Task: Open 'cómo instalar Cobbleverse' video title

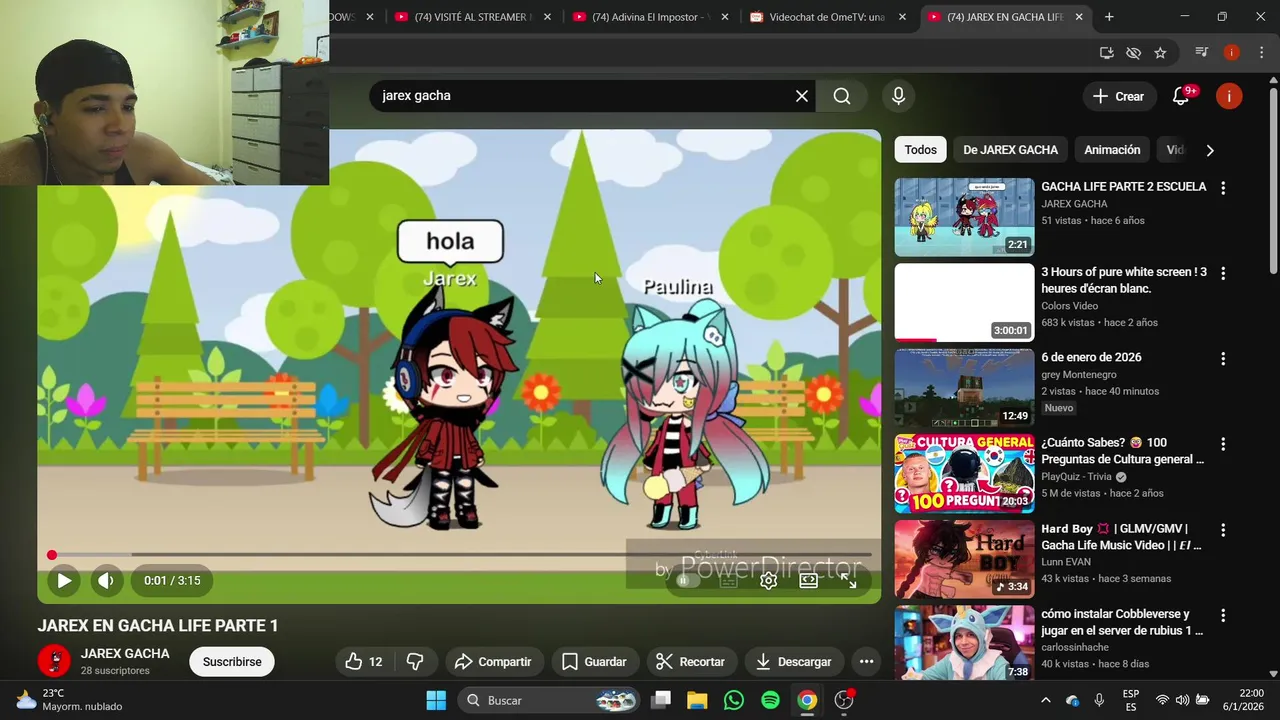Action: (1122, 622)
